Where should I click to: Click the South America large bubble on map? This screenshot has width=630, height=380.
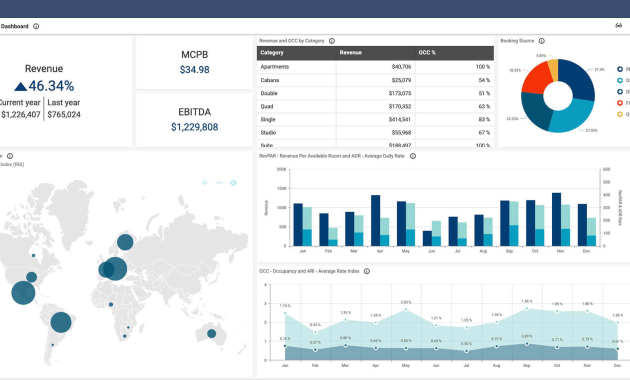(x=61, y=322)
